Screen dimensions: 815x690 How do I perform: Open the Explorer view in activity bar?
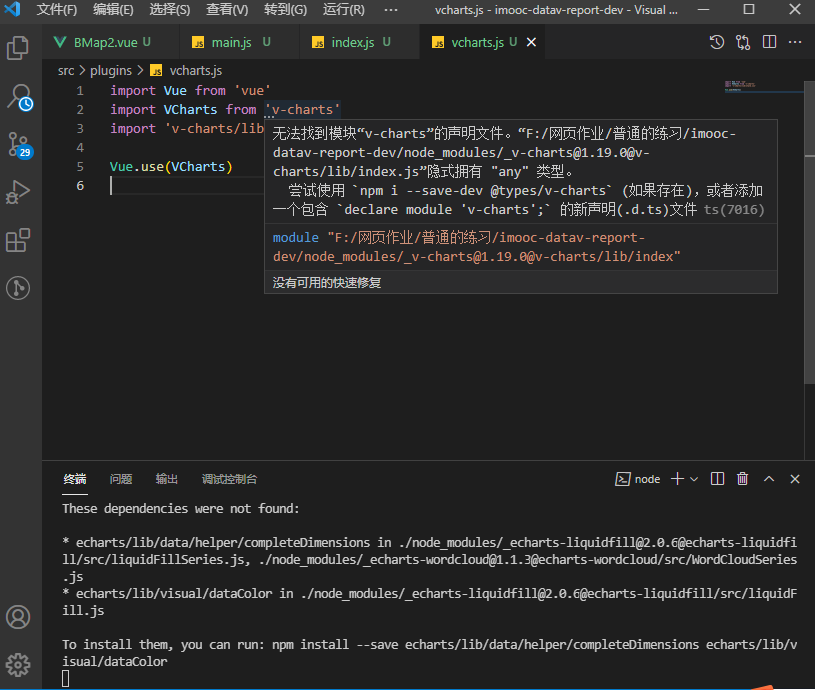17,47
